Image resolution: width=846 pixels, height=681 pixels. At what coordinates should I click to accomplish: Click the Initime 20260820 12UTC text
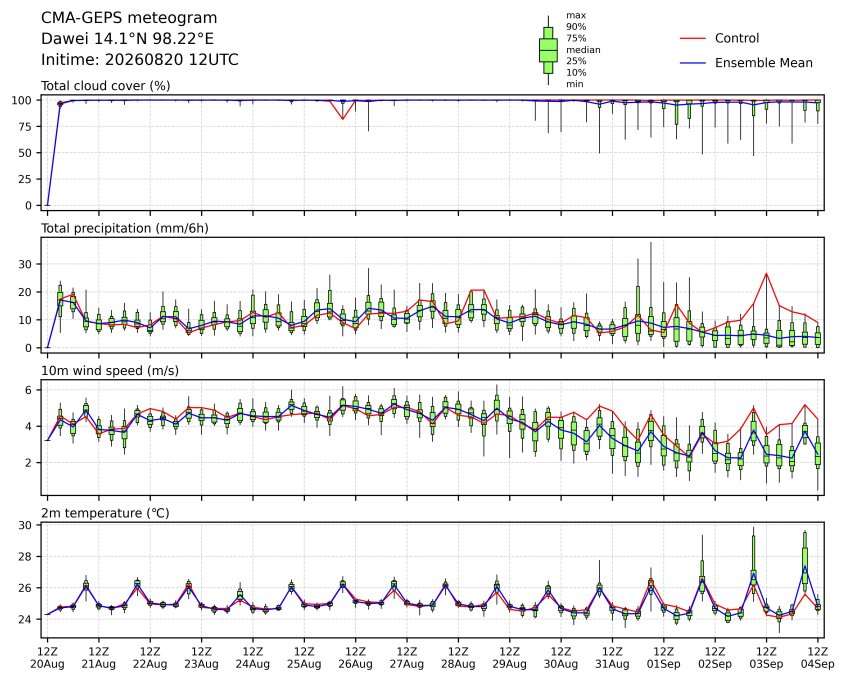pos(140,59)
